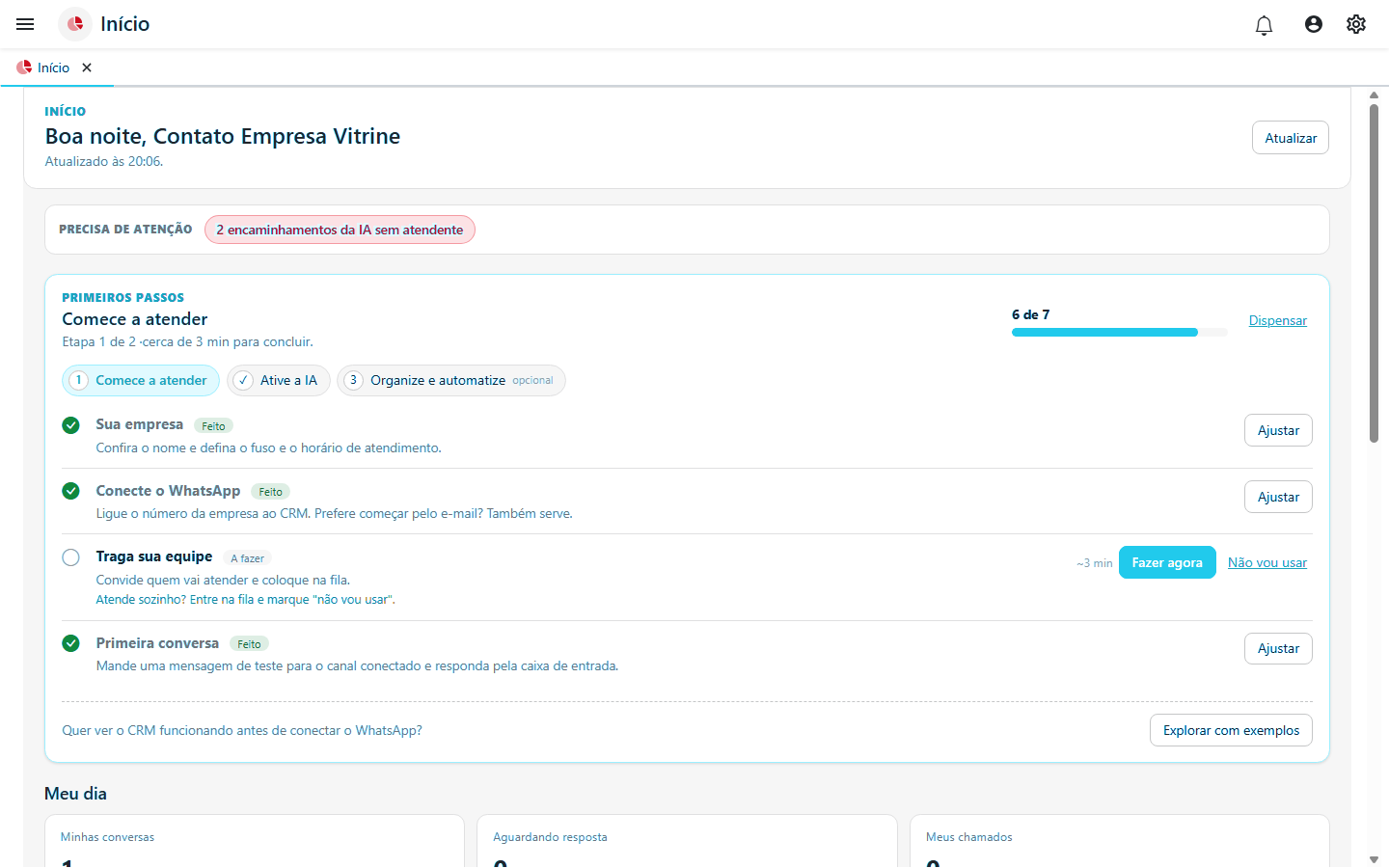Open the hamburger navigation menu

click(25, 24)
